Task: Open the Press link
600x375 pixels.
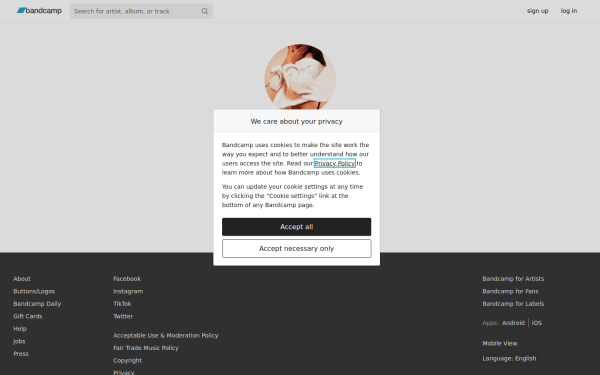Action: [x=21, y=354]
